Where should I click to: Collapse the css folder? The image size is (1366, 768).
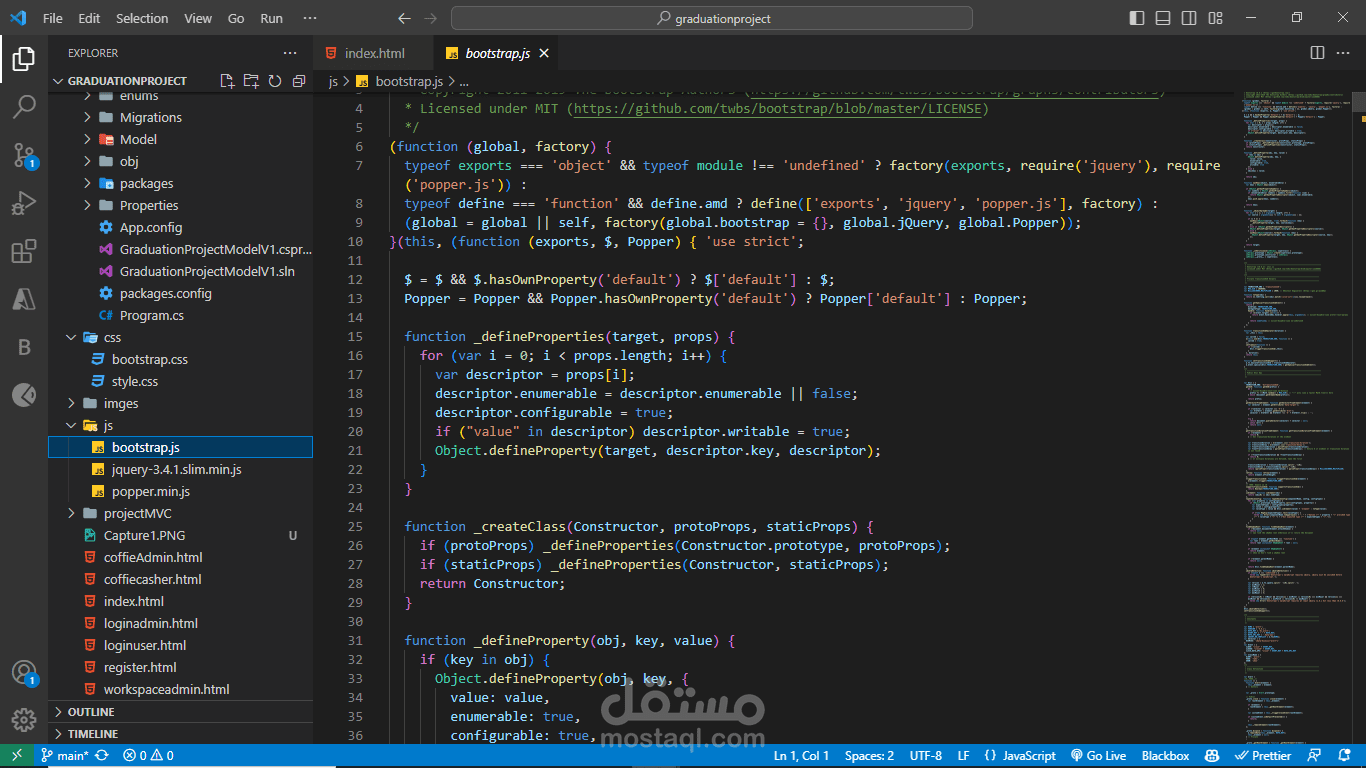180,337
